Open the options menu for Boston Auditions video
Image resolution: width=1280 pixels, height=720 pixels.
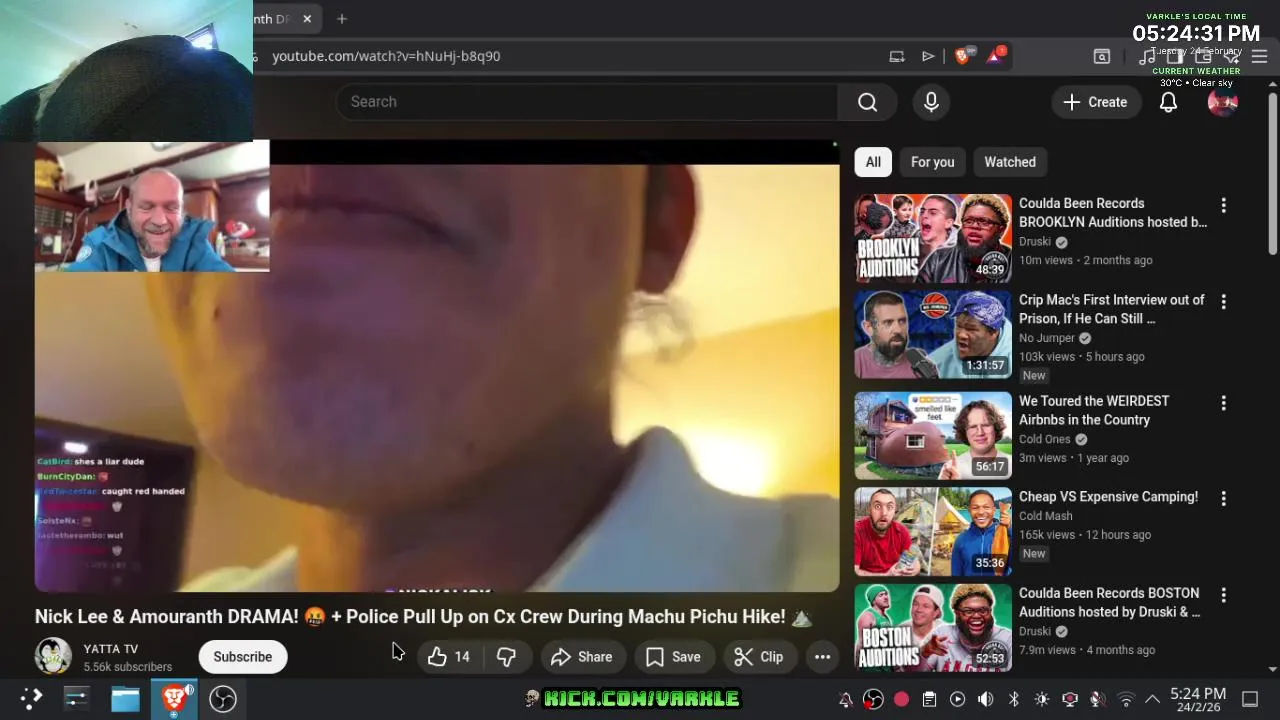pos(1223,595)
